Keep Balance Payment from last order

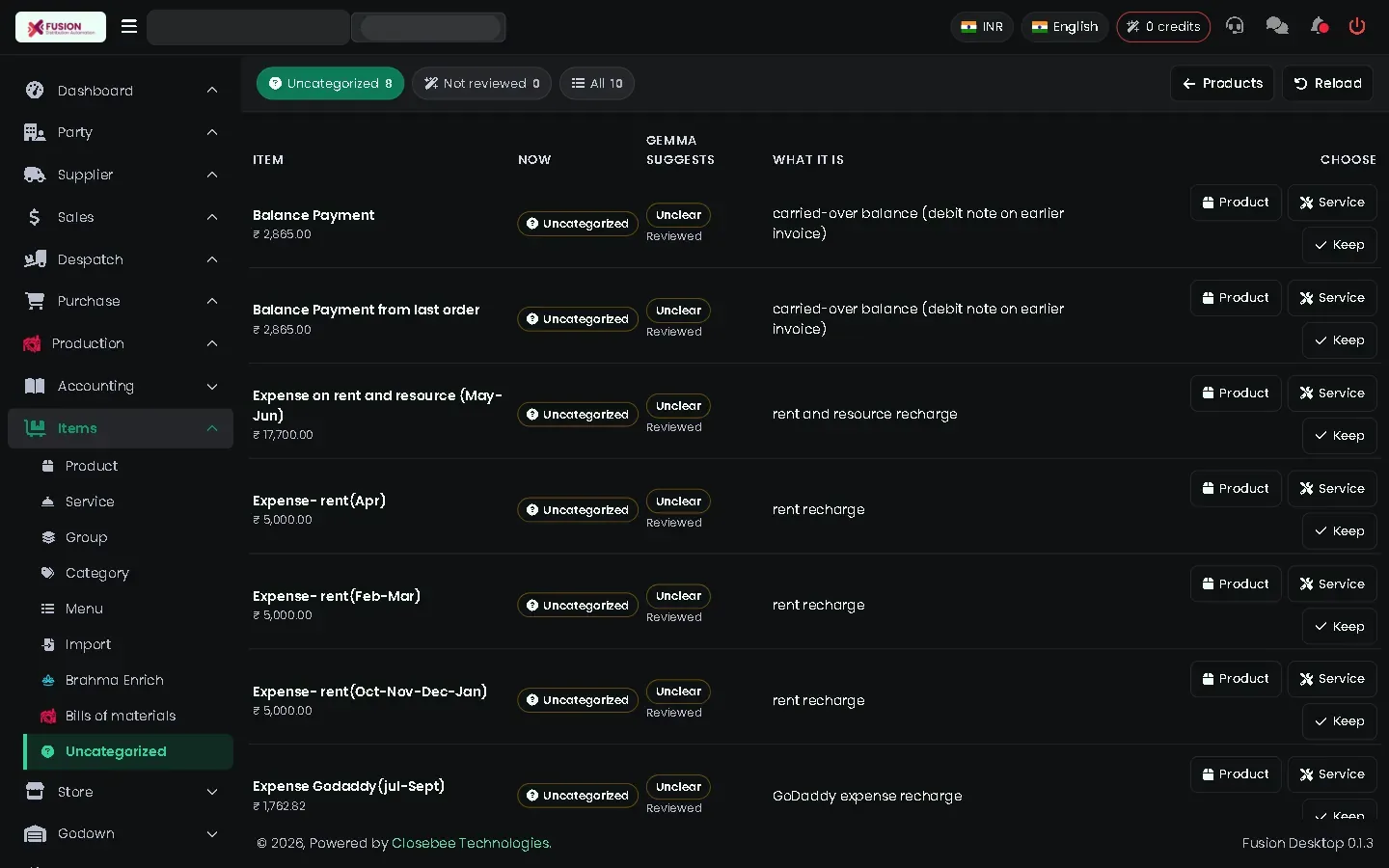point(1339,340)
